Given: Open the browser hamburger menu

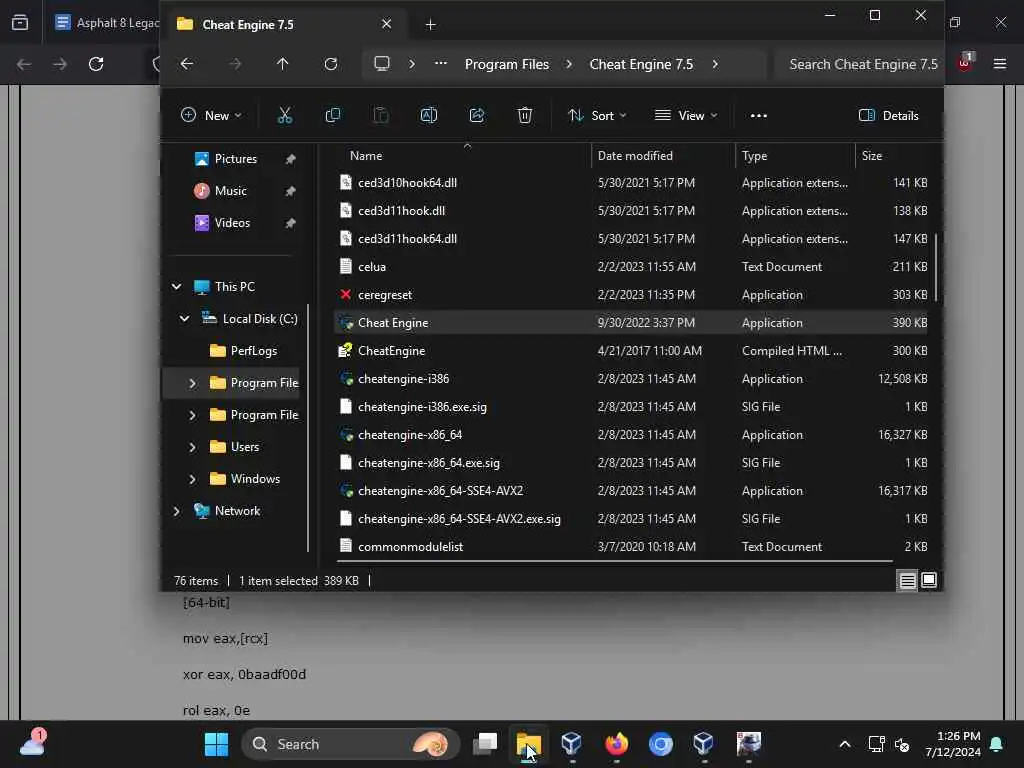Looking at the screenshot, I should [999, 64].
